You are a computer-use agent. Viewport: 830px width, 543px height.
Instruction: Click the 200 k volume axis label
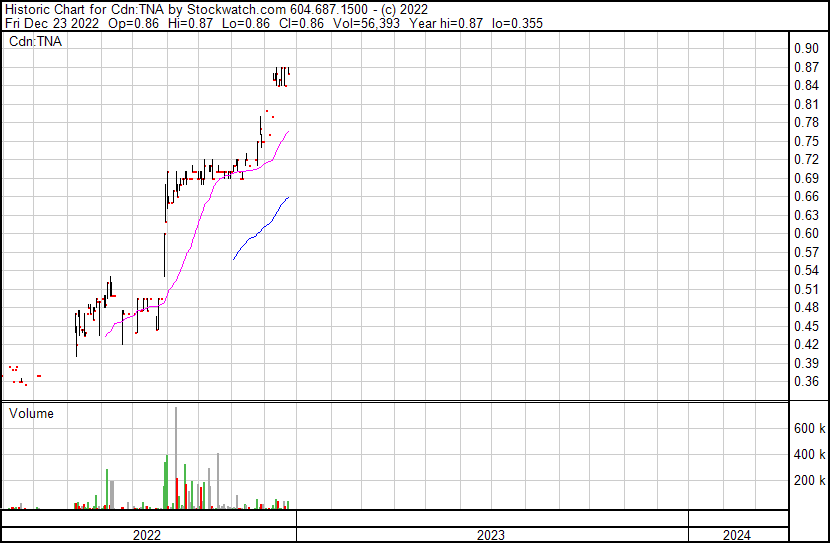coord(809,480)
